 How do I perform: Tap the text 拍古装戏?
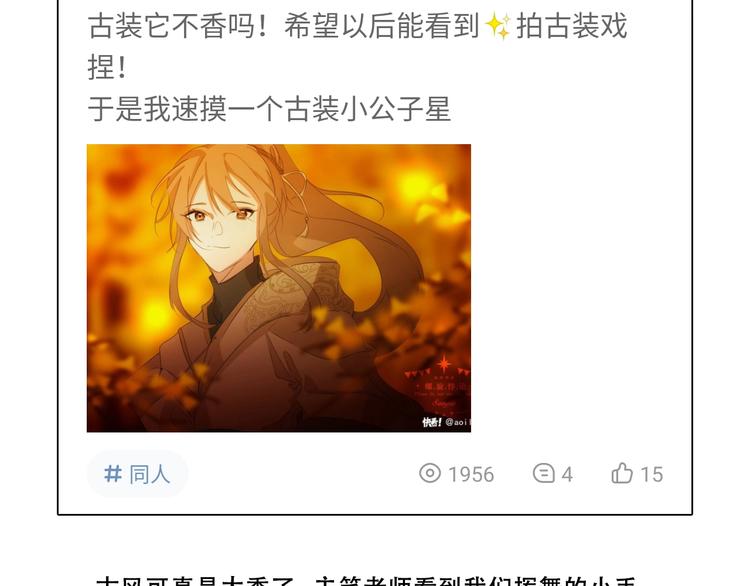572,26
